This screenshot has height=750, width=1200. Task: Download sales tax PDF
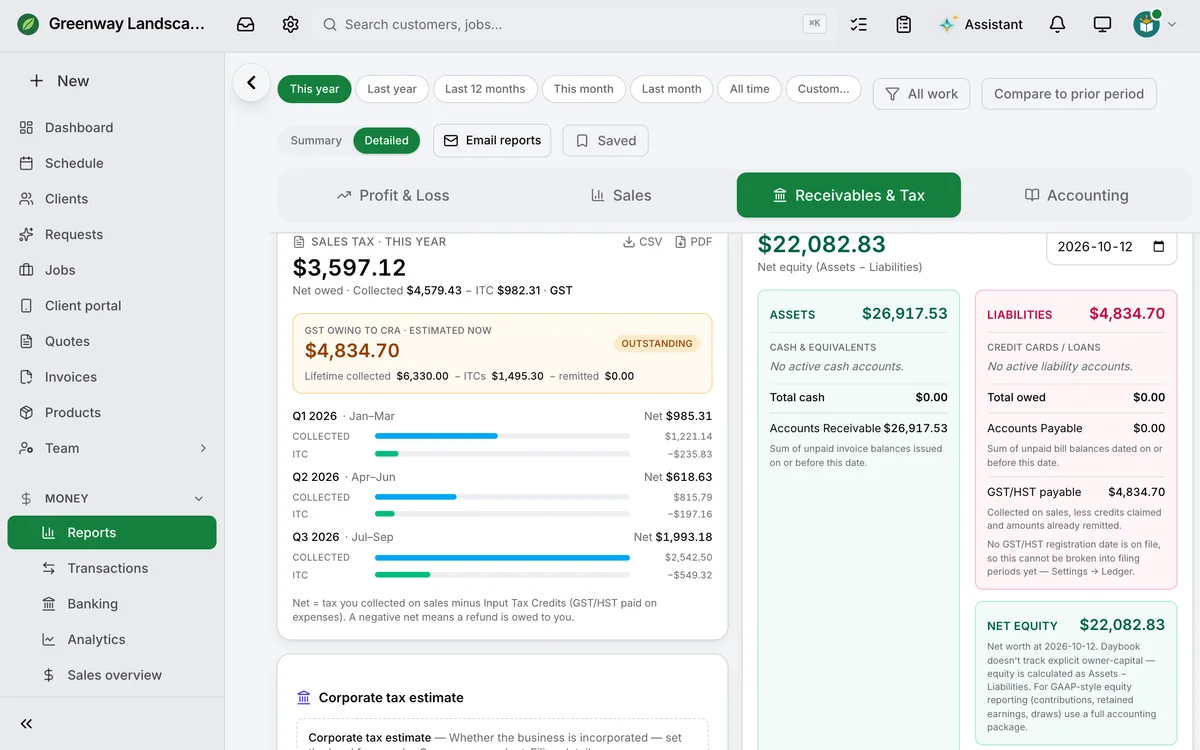pos(694,241)
